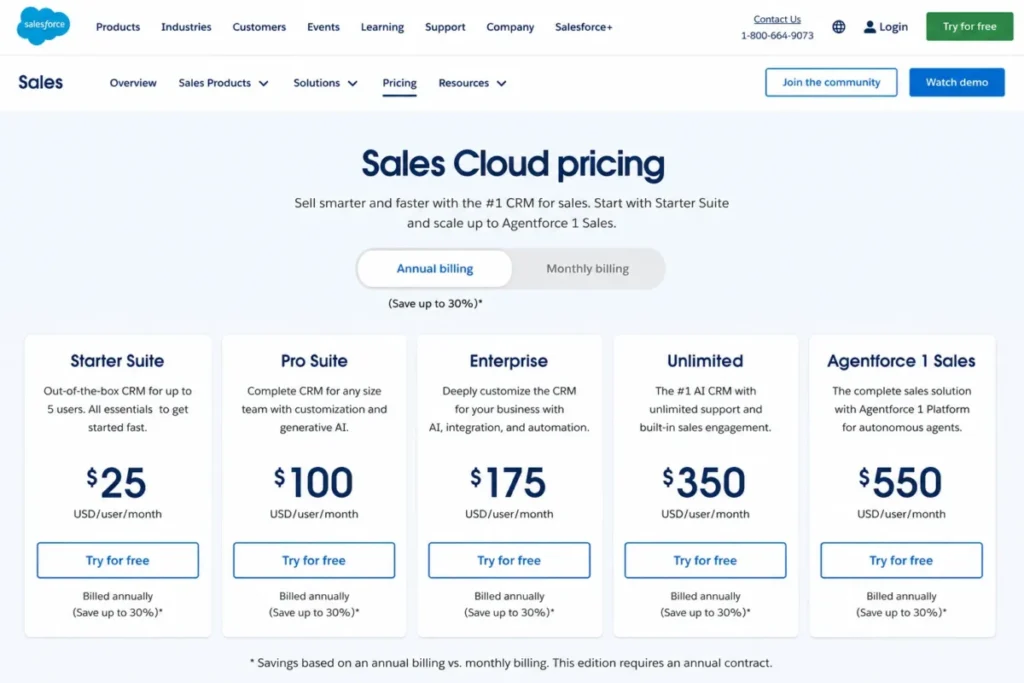Click the Login text link

coord(893,27)
